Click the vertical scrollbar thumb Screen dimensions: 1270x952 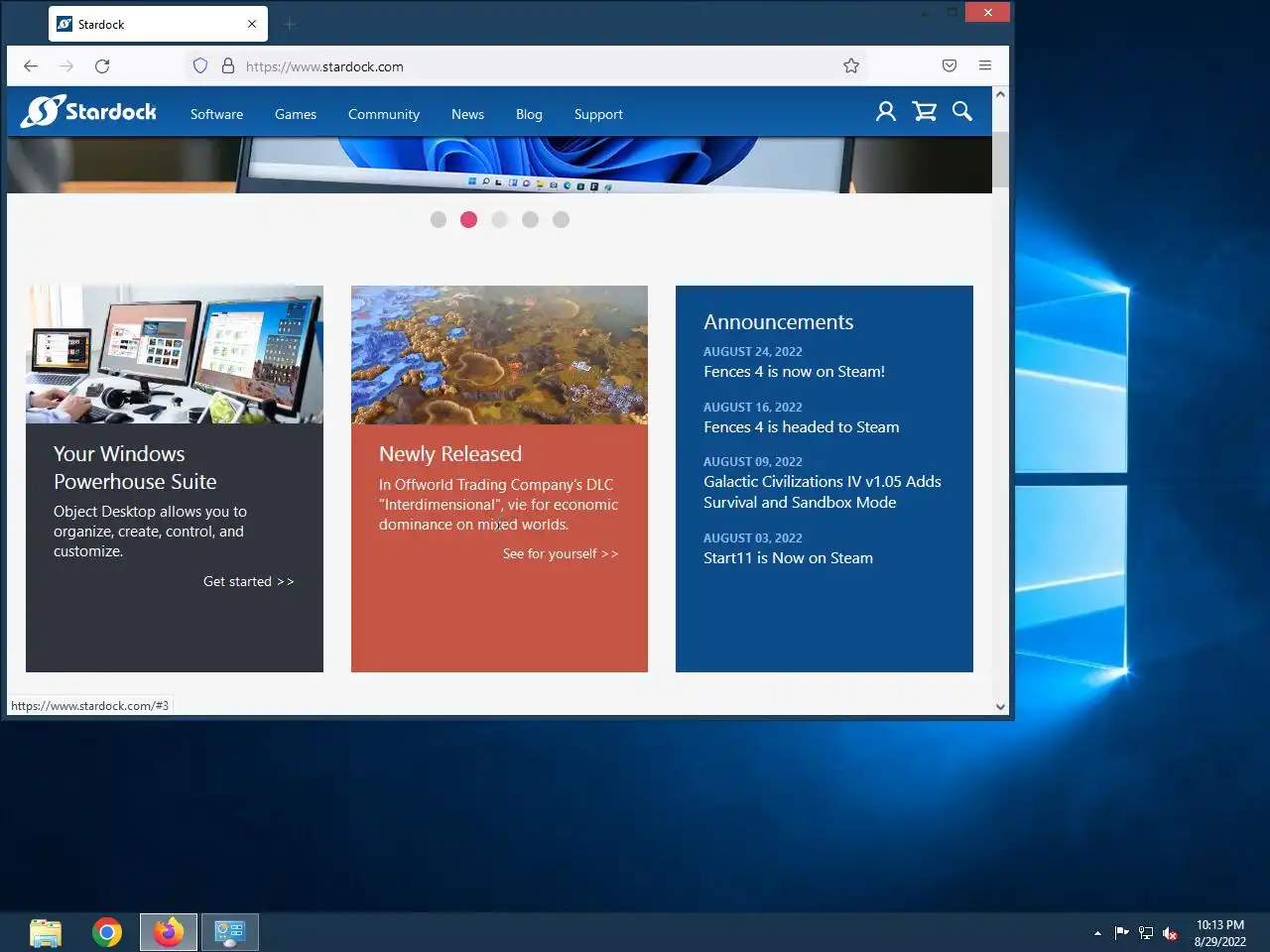(x=1000, y=159)
